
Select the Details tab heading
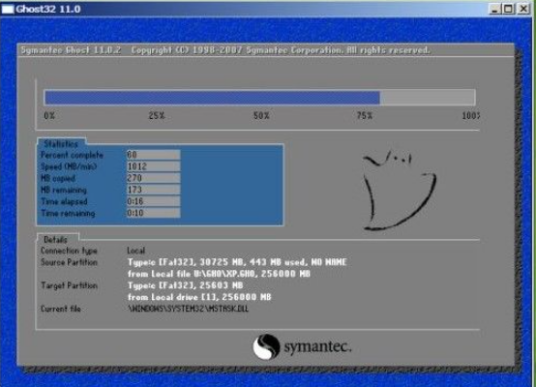click(56, 239)
